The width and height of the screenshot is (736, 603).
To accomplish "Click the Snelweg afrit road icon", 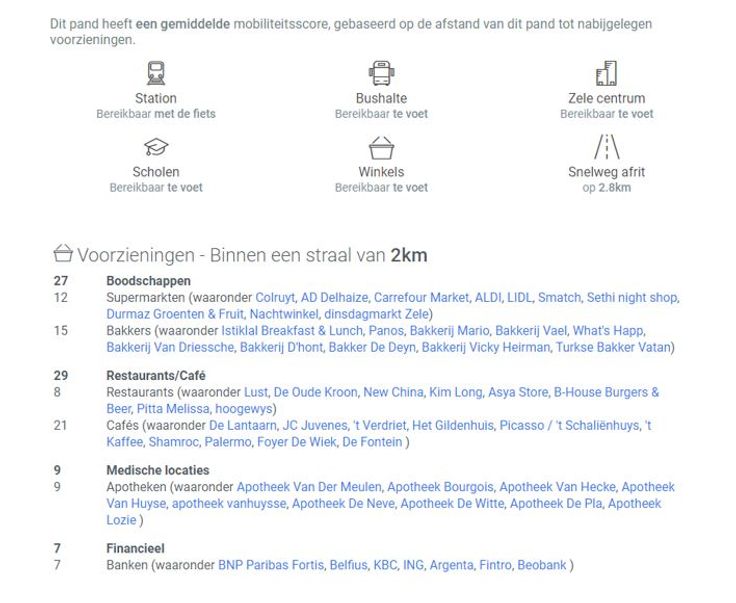I will pyautogui.click(x=606, y=147).
